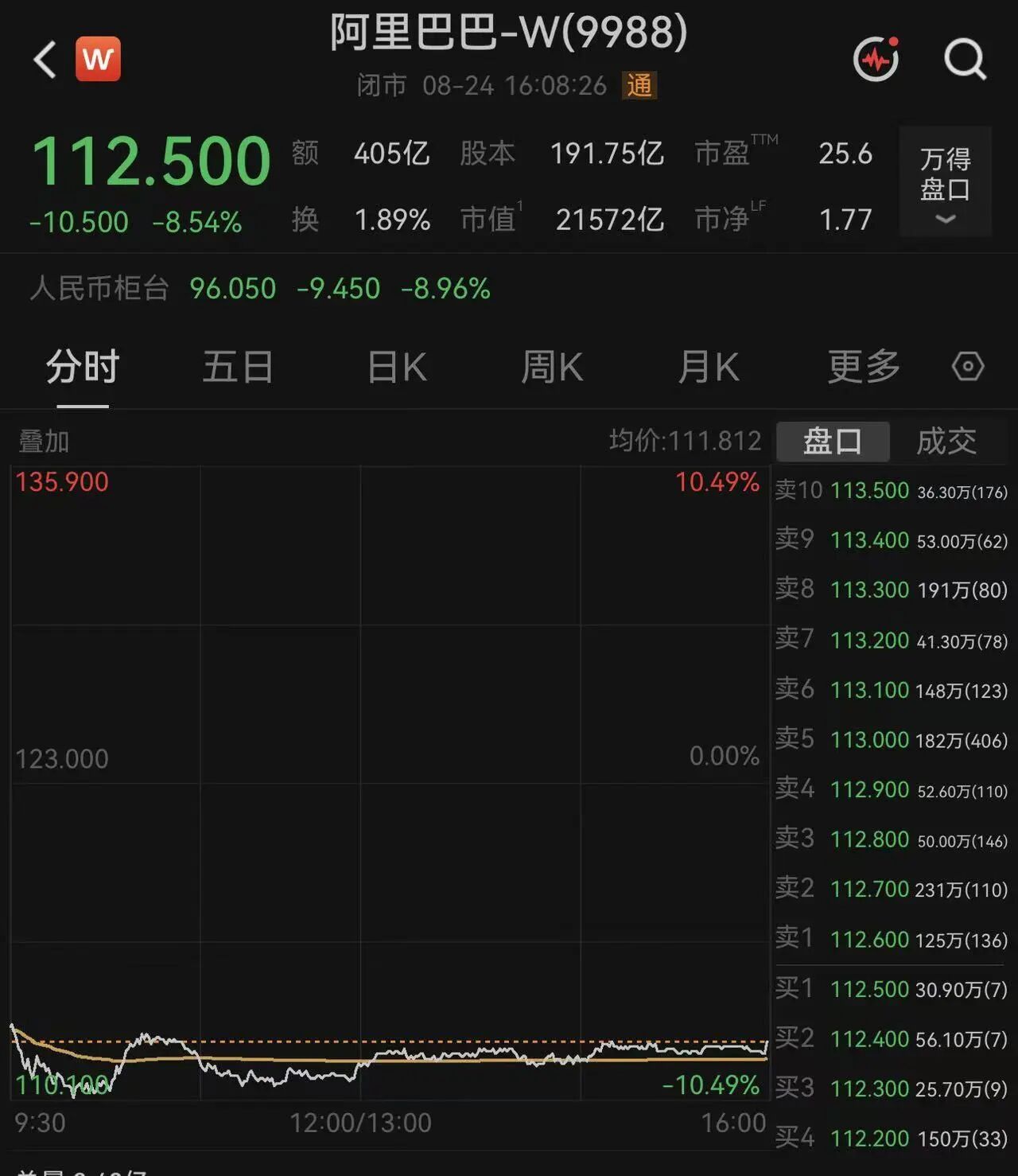Select the 成交 trades tab

946,442
